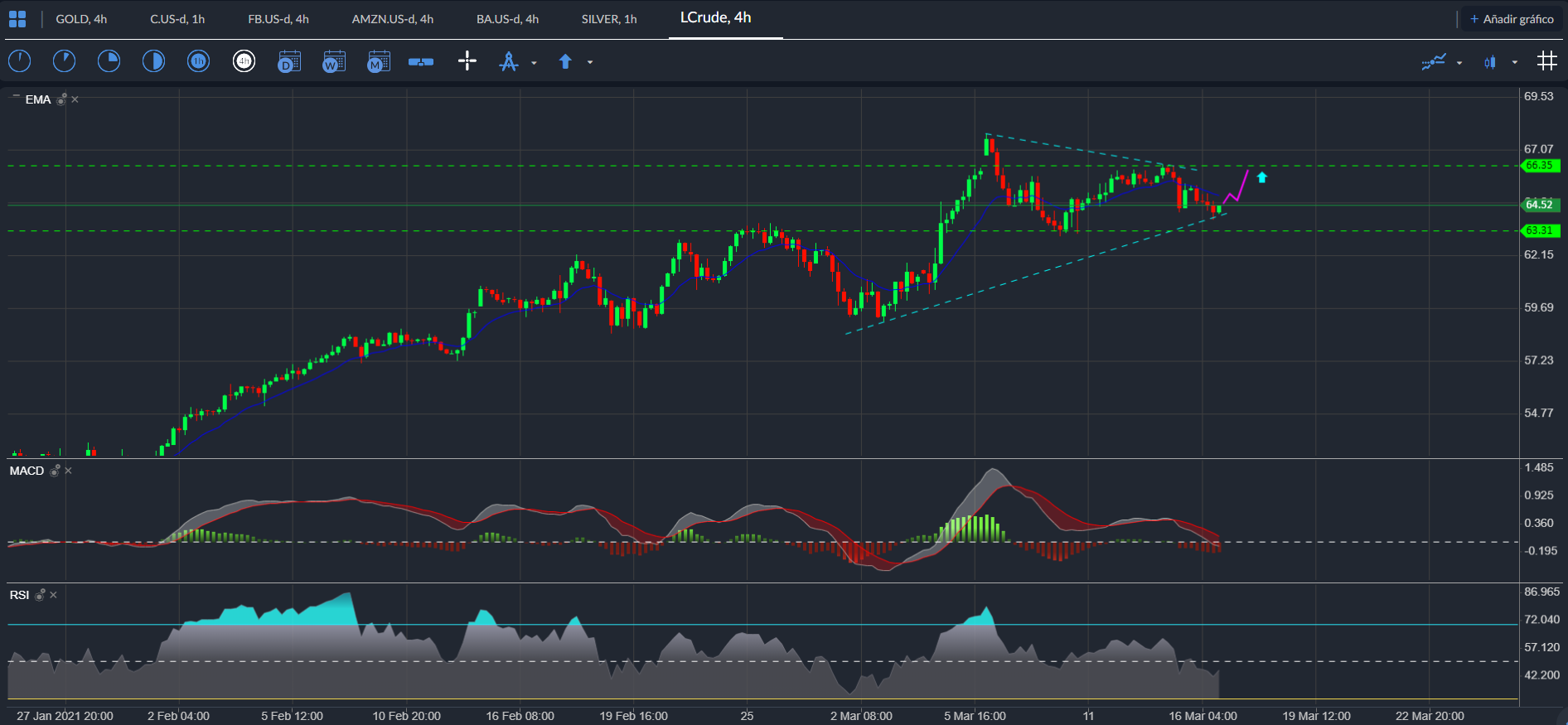The height and width of the screenshot is (725, 1568).
Task: Open the SILVER, 1h chart tab
Action: tap(609, 19)
